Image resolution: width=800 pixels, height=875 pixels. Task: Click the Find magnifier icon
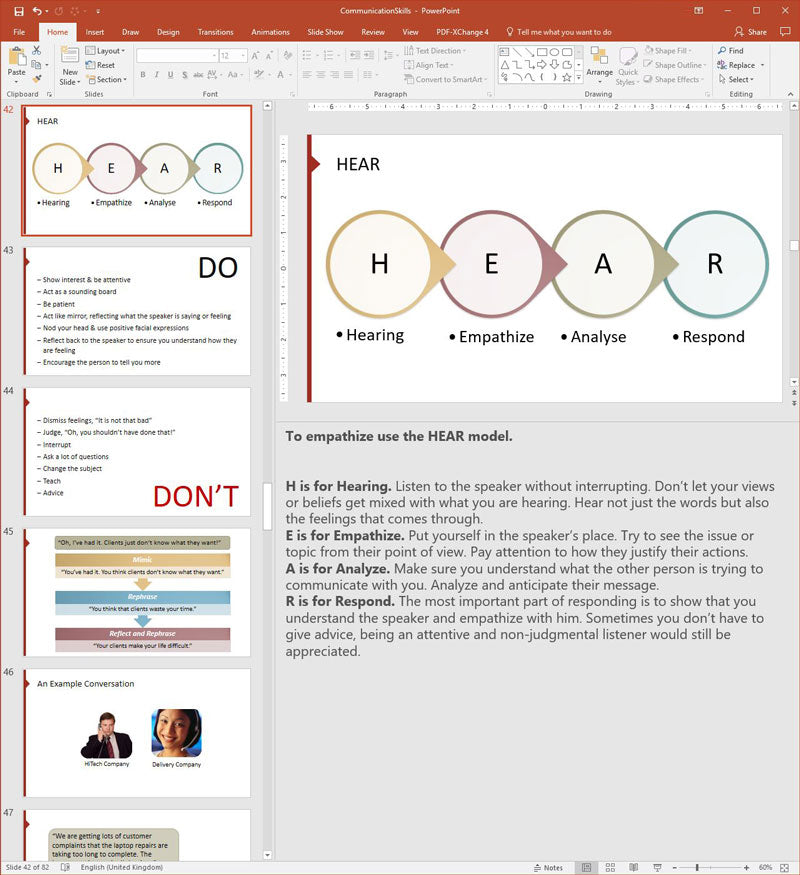722,51
